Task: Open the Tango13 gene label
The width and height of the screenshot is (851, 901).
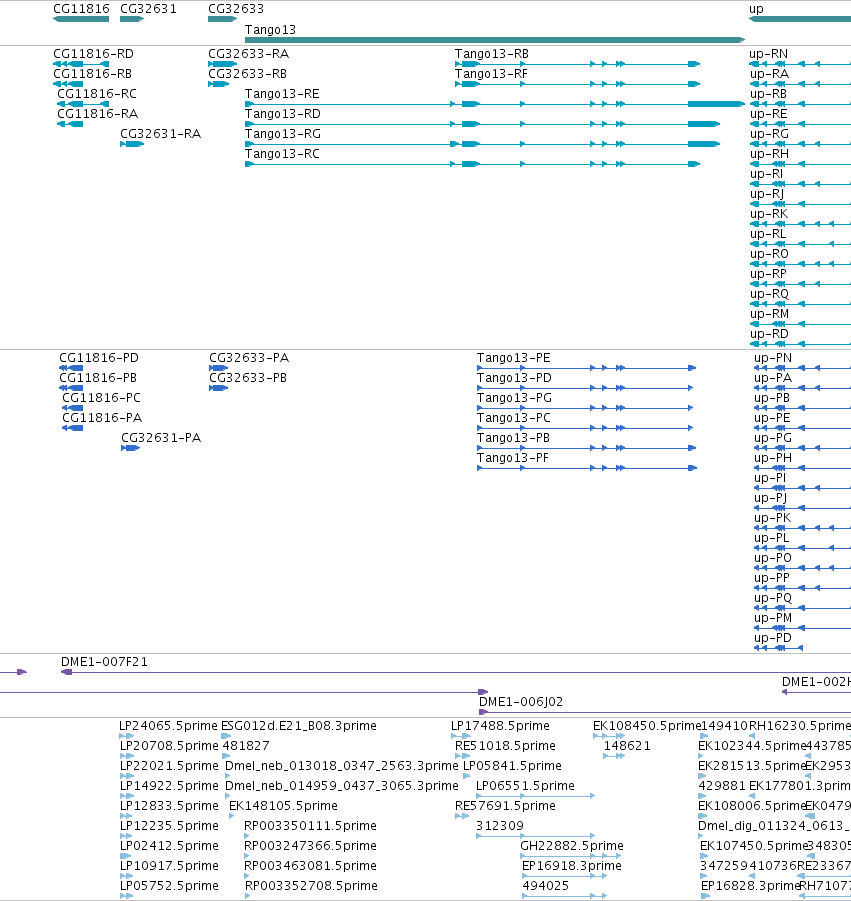Action: tap(270, 29)
